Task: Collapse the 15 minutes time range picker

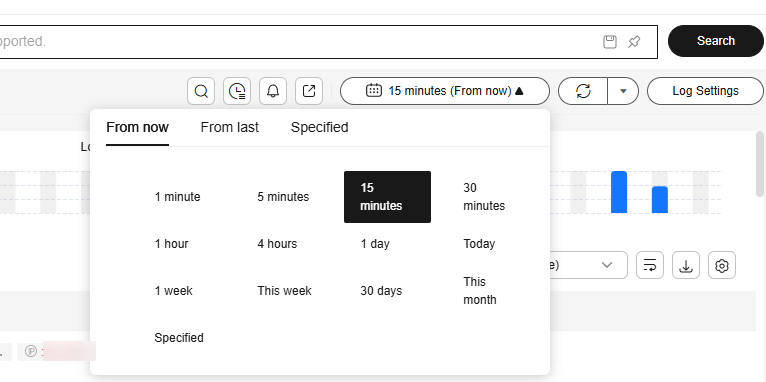Action: (445, 91)
